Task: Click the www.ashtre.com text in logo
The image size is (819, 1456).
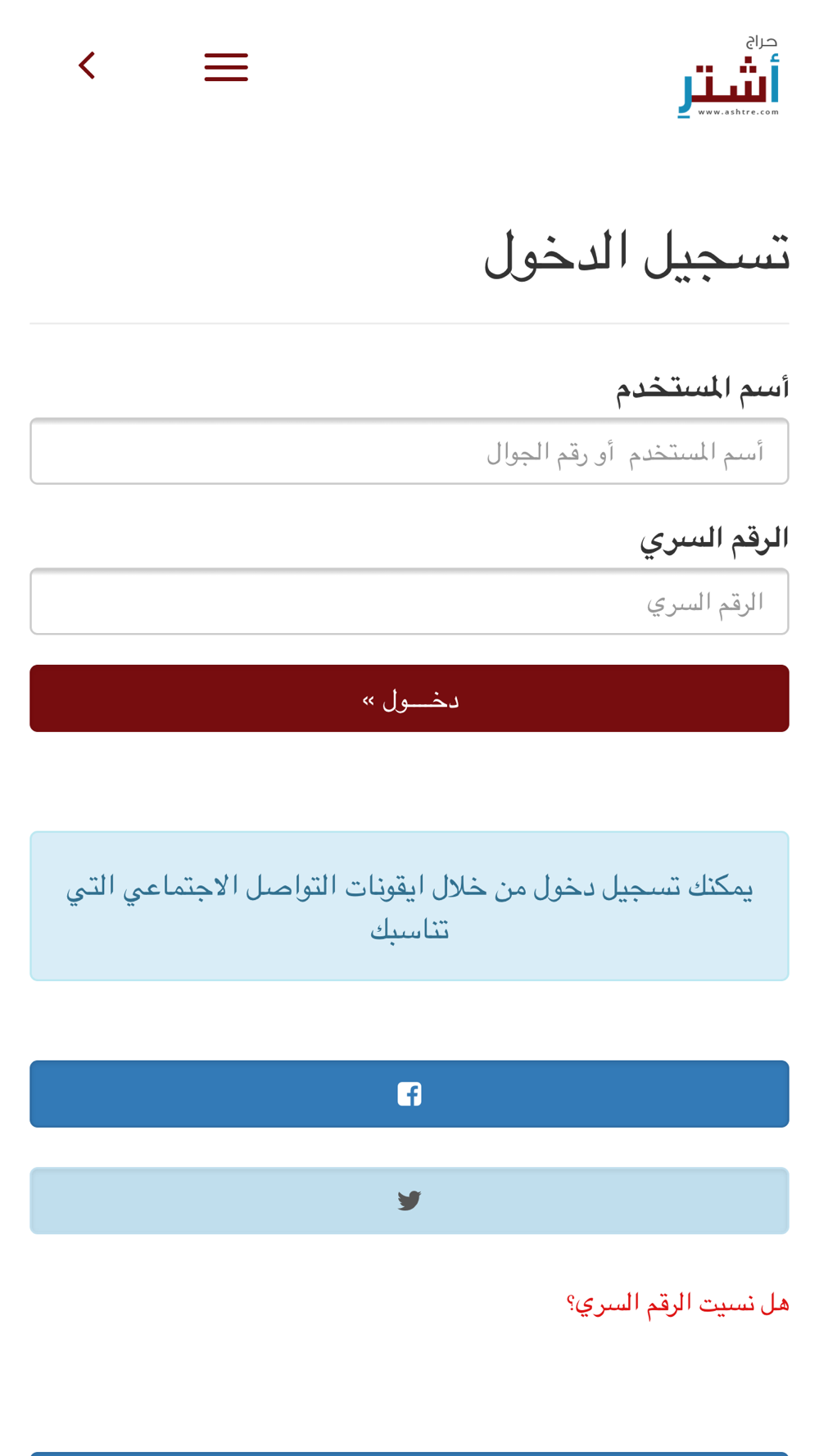Action: click(x=739, y=112)
